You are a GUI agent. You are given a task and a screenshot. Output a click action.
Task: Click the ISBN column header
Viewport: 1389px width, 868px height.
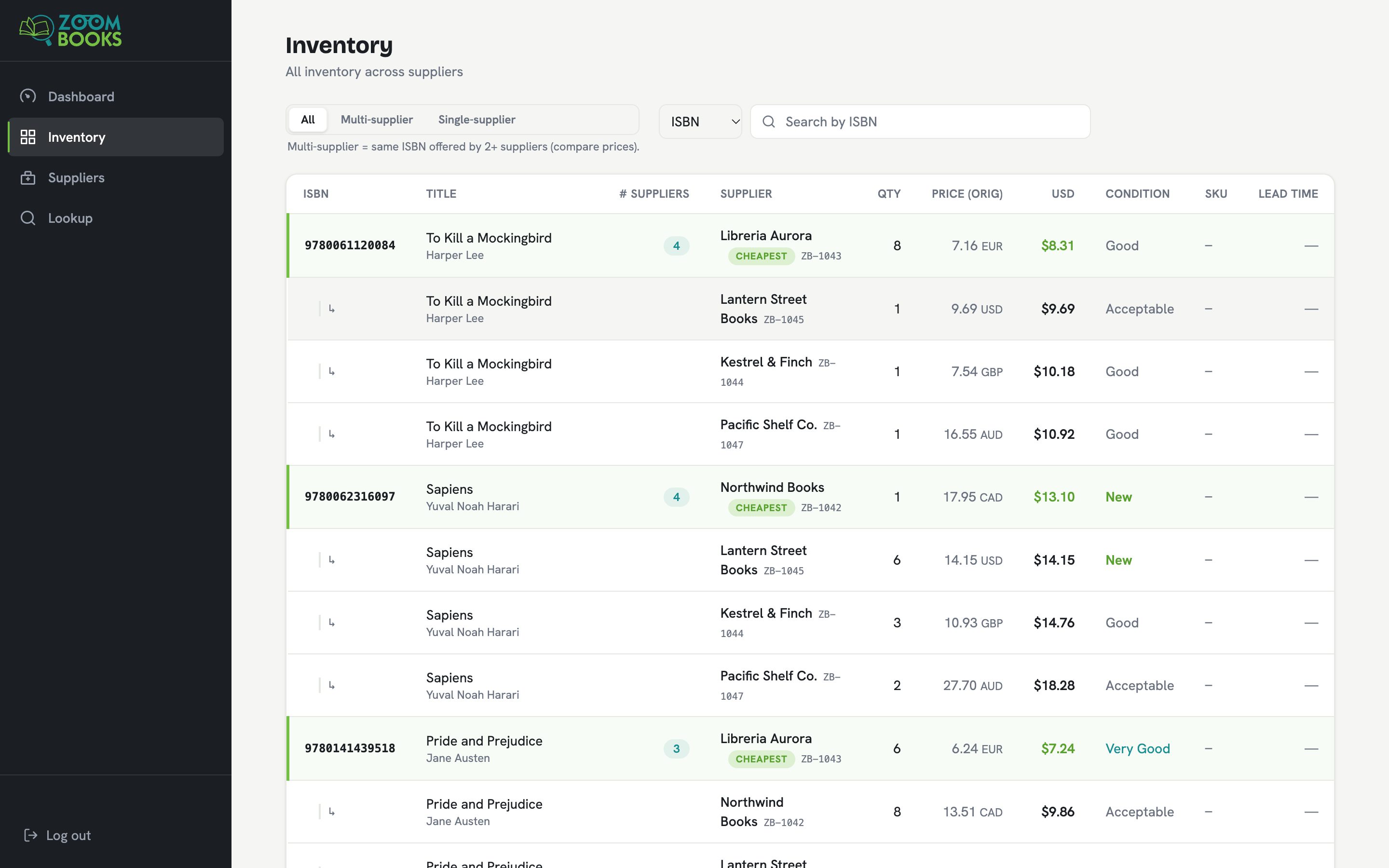click(x=316, y=193)
